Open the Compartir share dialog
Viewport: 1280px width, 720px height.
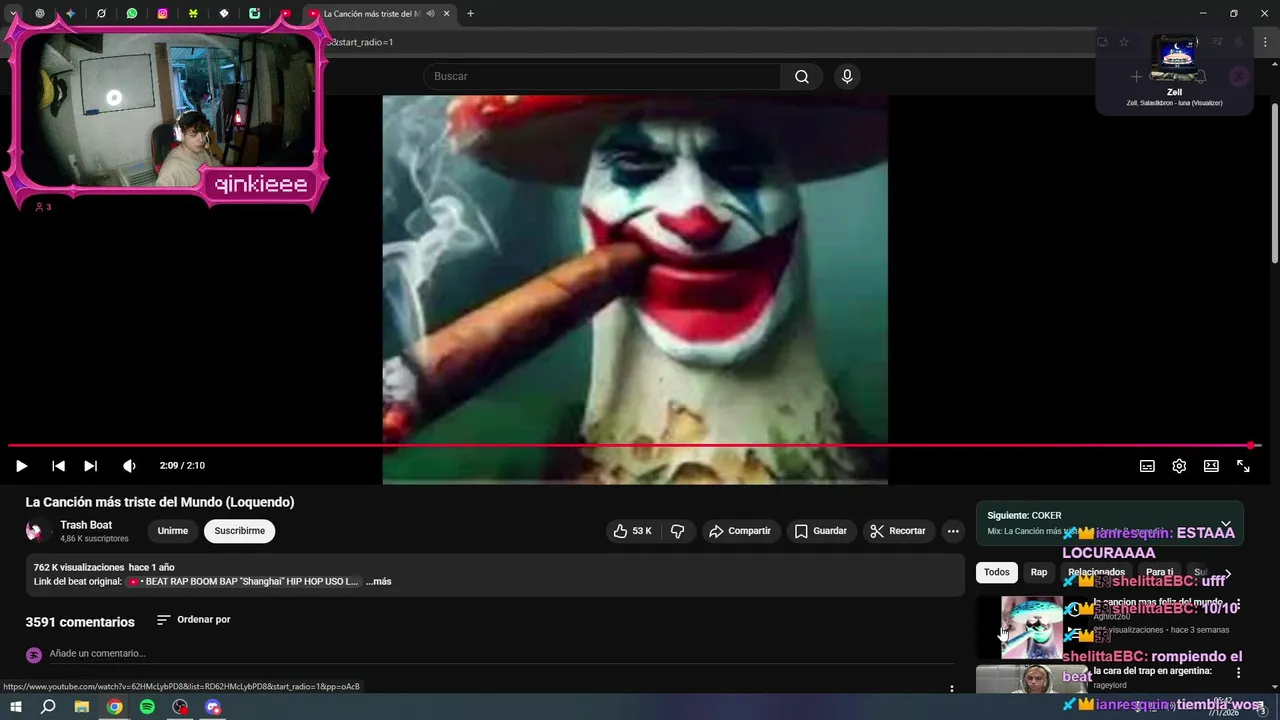pos(739,531)
